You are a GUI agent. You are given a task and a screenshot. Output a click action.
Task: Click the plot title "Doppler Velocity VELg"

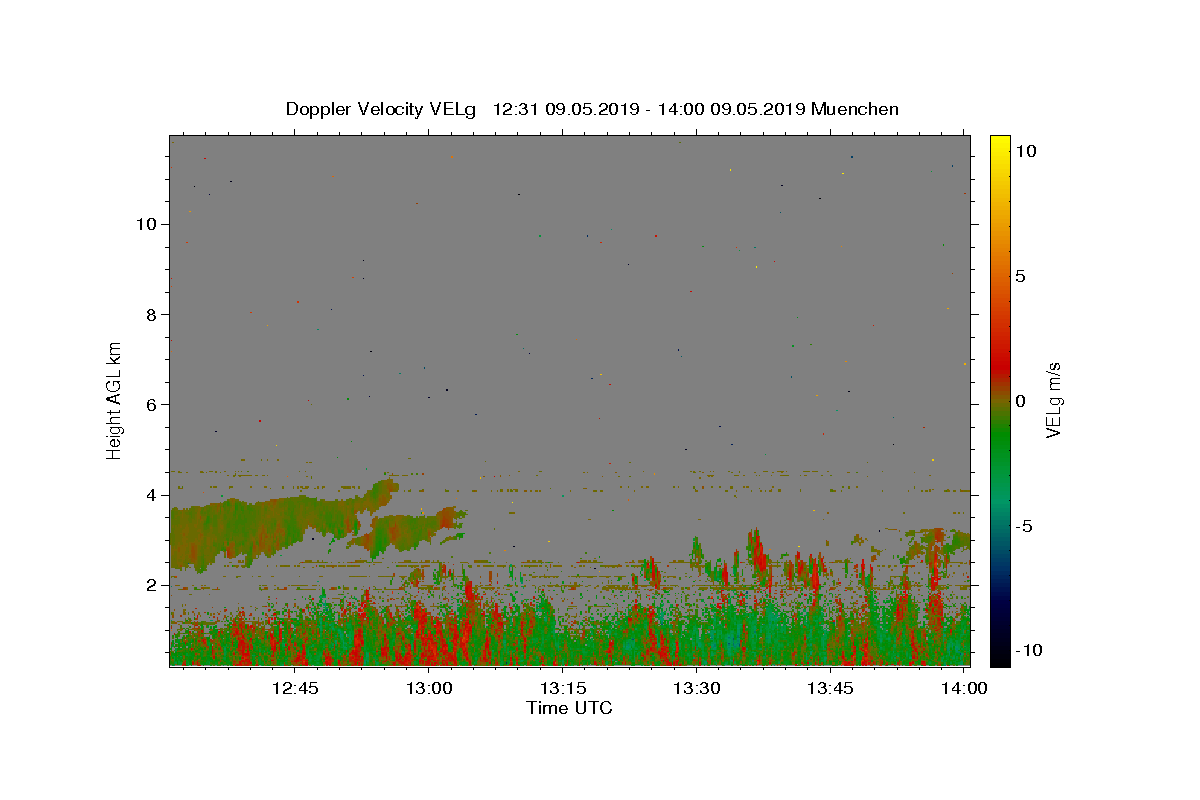coord(380,109)
